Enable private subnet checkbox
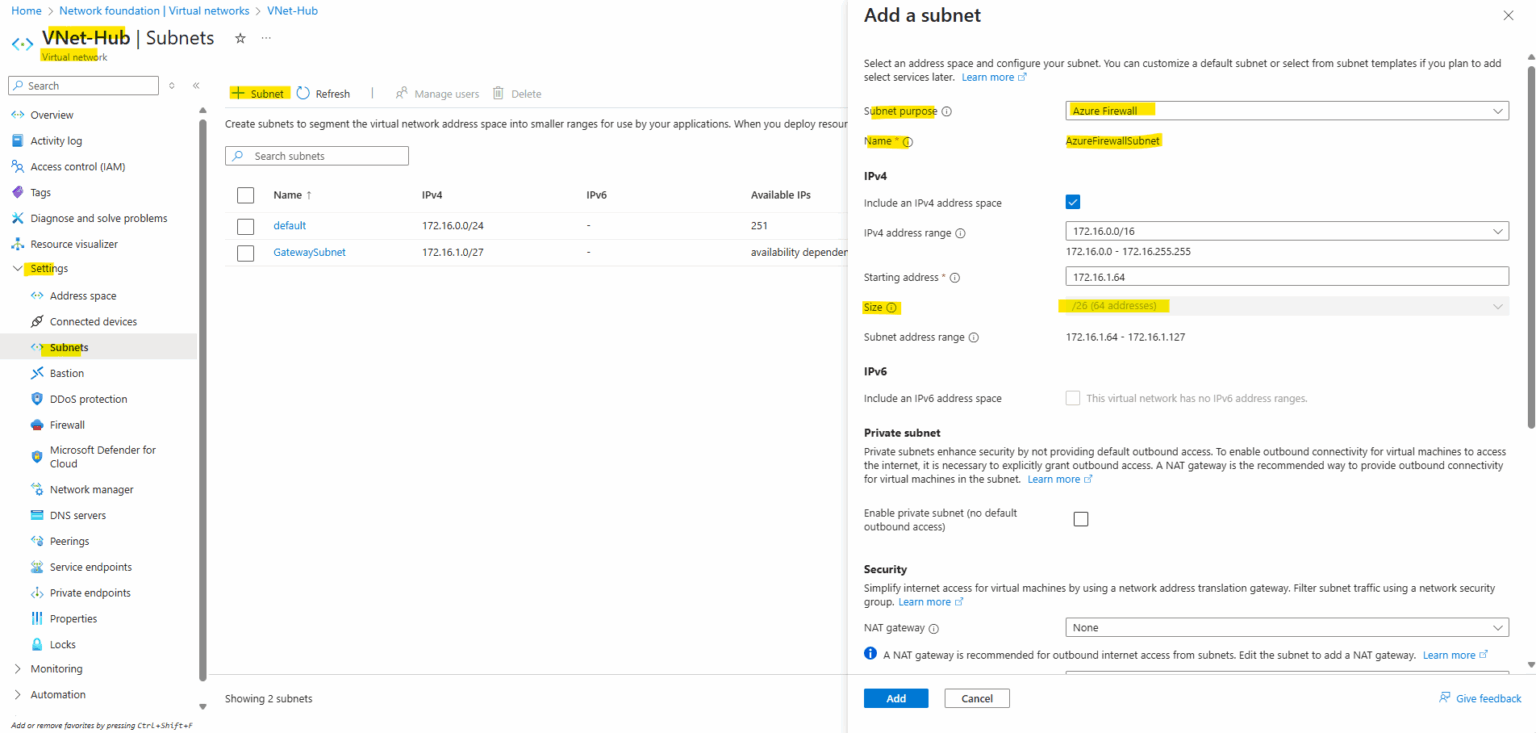The image size is (1536, 733). click(x=1080, y=519)
